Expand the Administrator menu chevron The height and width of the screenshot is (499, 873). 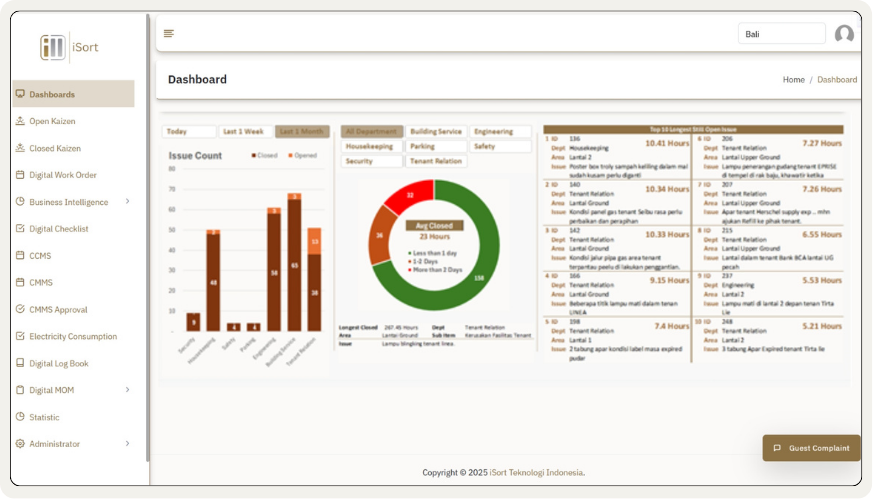(x=127, y=444)
